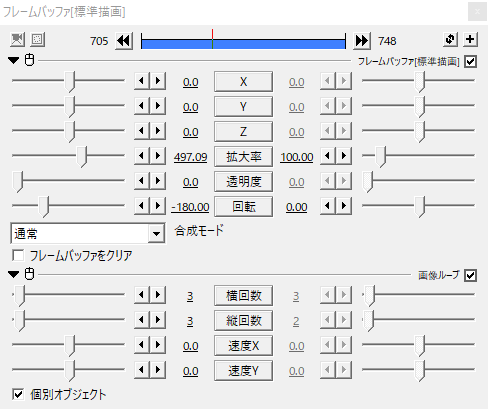Click the Z parameter button
Image resolution: width=488 pixels, height=409 pixels.
pyautogui.click(x=243, y=132)
